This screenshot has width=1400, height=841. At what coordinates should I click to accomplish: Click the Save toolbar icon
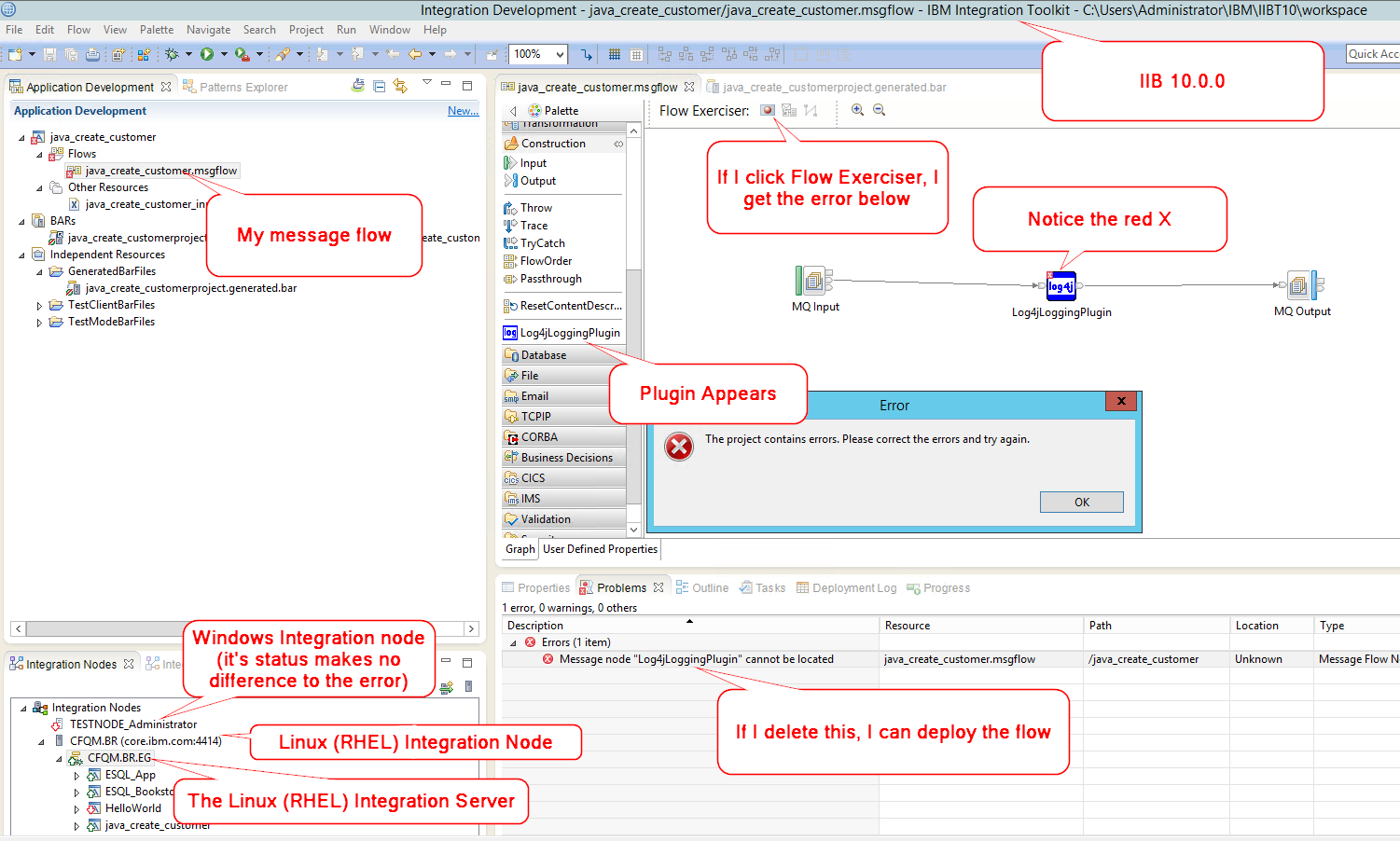50,55
